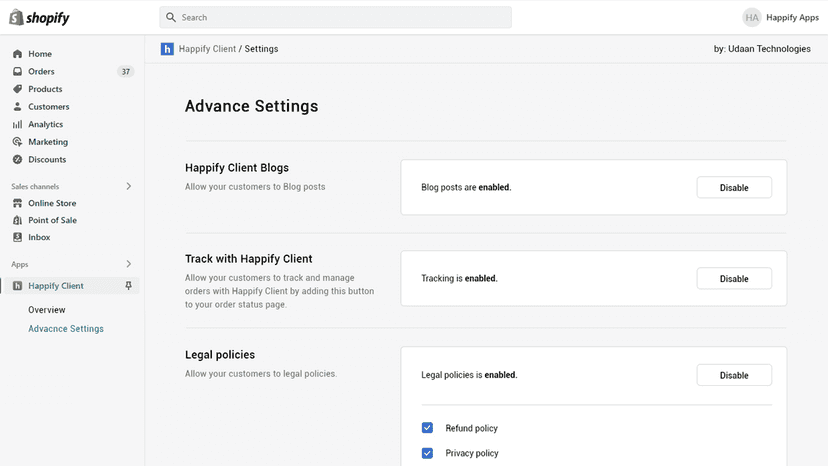Disable Blog posts button
Viewport: 828px width, 466px height.
pos(734,188)
